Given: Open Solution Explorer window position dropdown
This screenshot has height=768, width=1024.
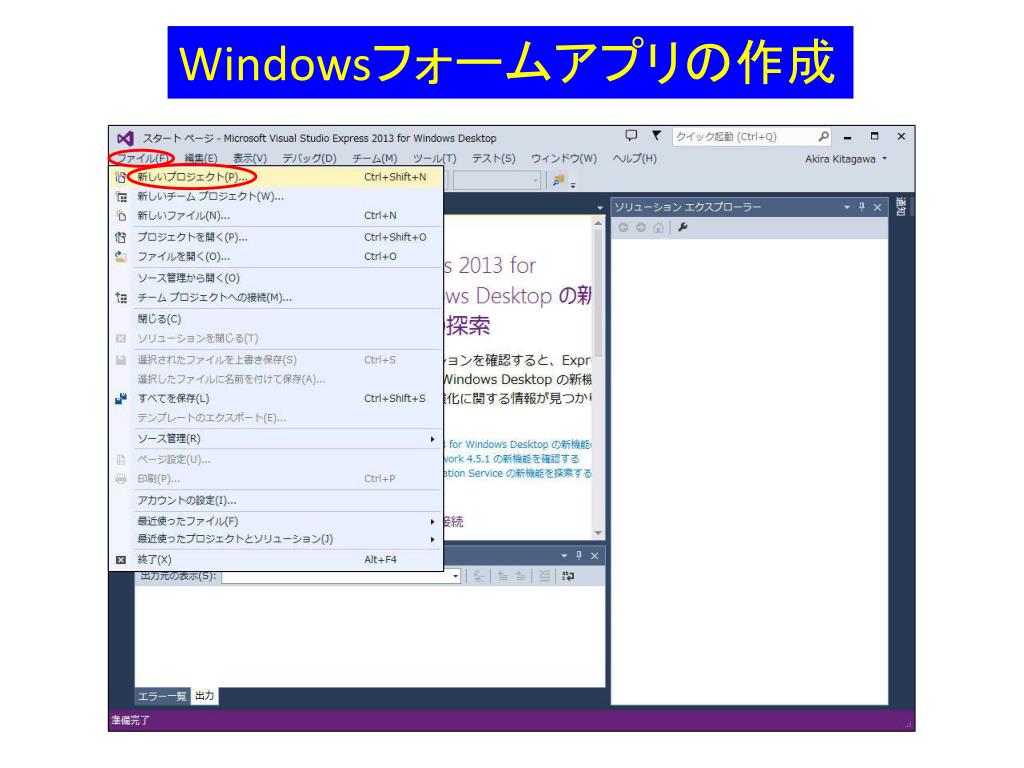Looking at the screenshot, I should pyautogui.click(x=847, y=207).
